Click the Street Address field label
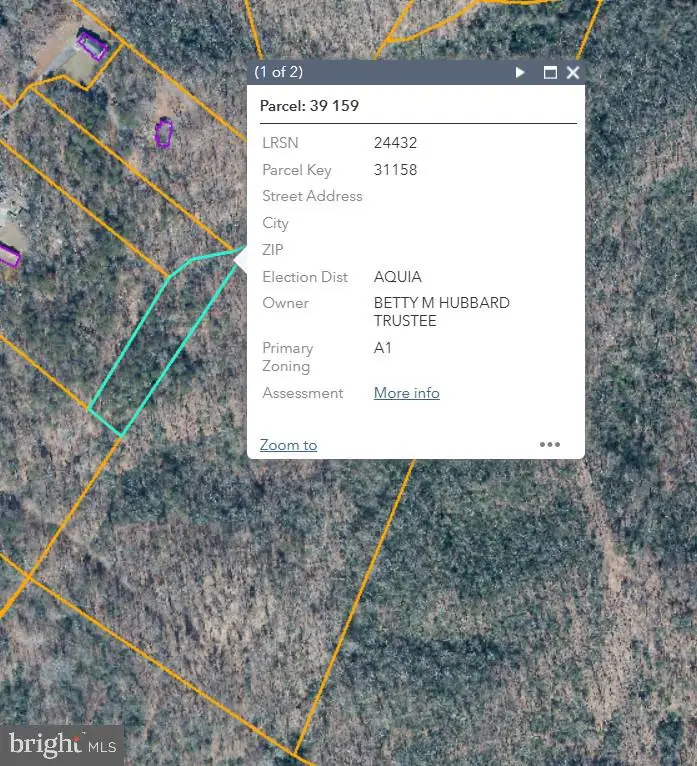 (x=312, y=196)
